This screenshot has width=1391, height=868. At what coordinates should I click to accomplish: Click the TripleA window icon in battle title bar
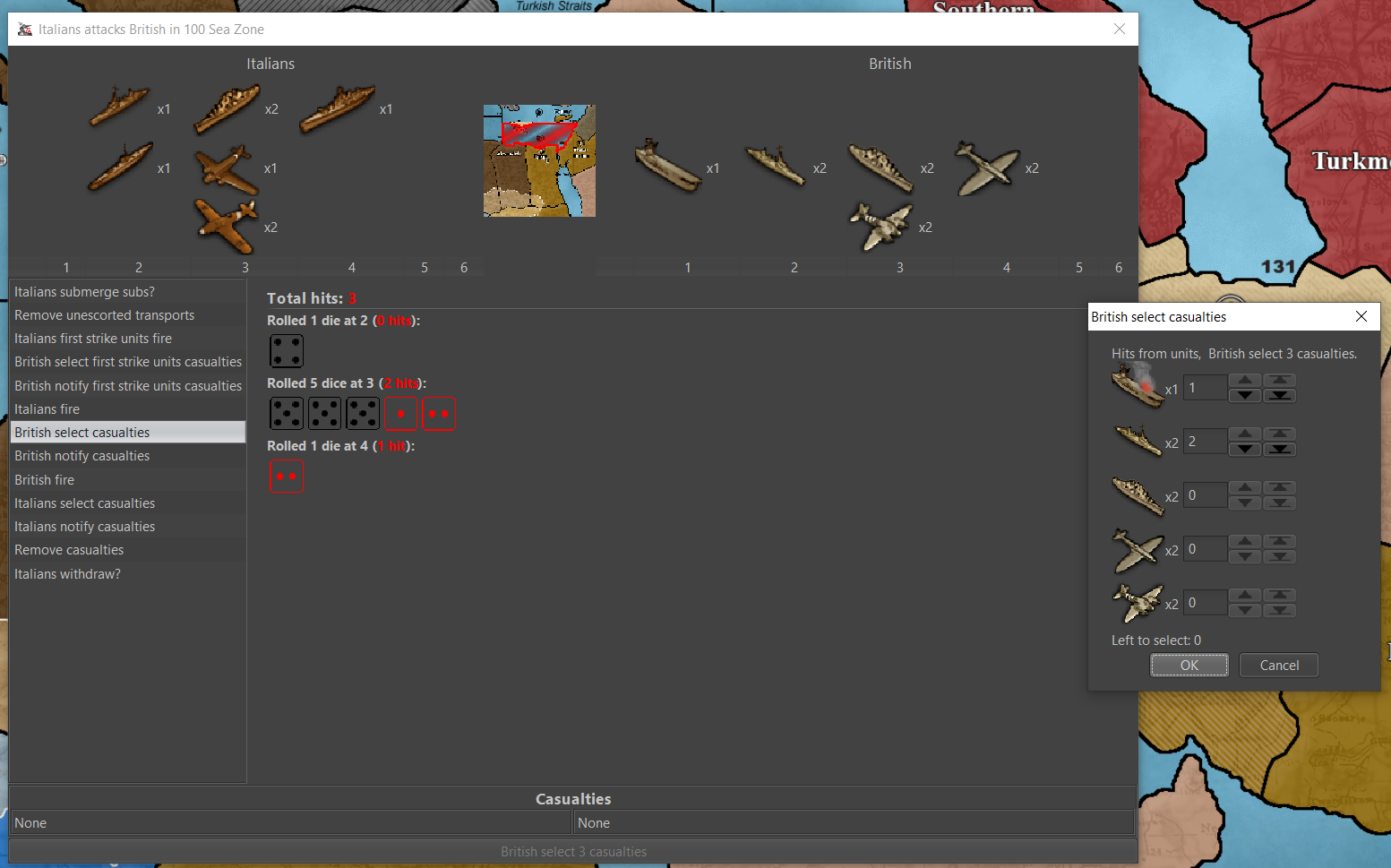[x=25, y=30]
